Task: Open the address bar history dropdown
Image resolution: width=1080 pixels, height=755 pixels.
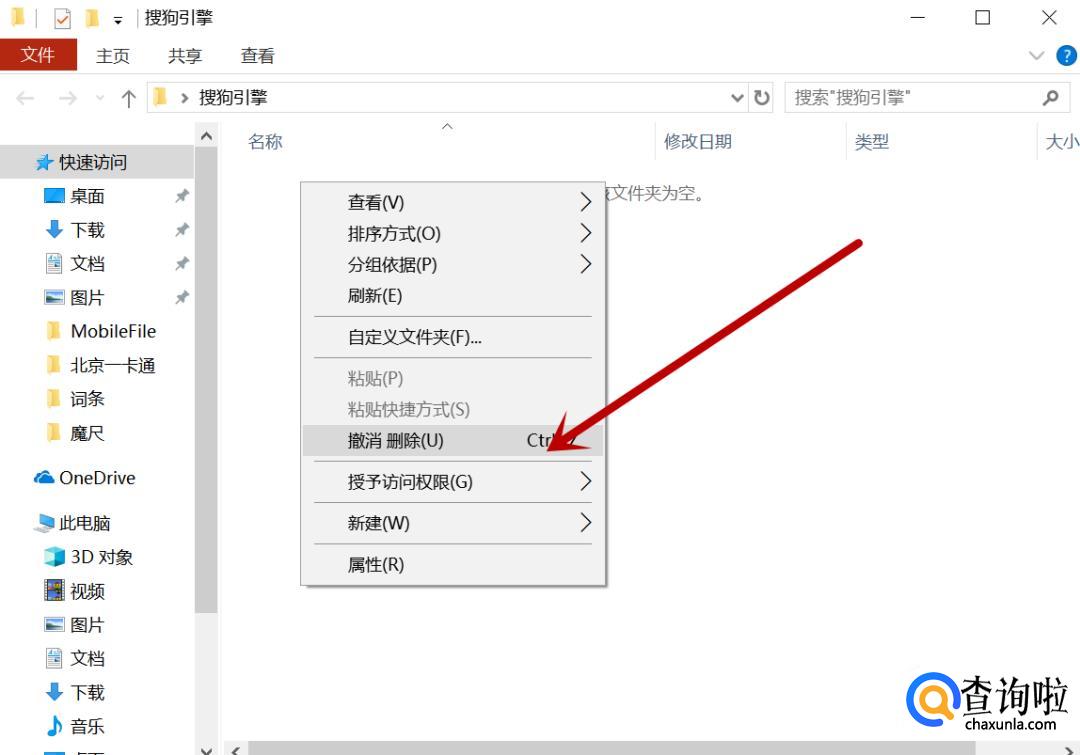Action: [737, 98]
